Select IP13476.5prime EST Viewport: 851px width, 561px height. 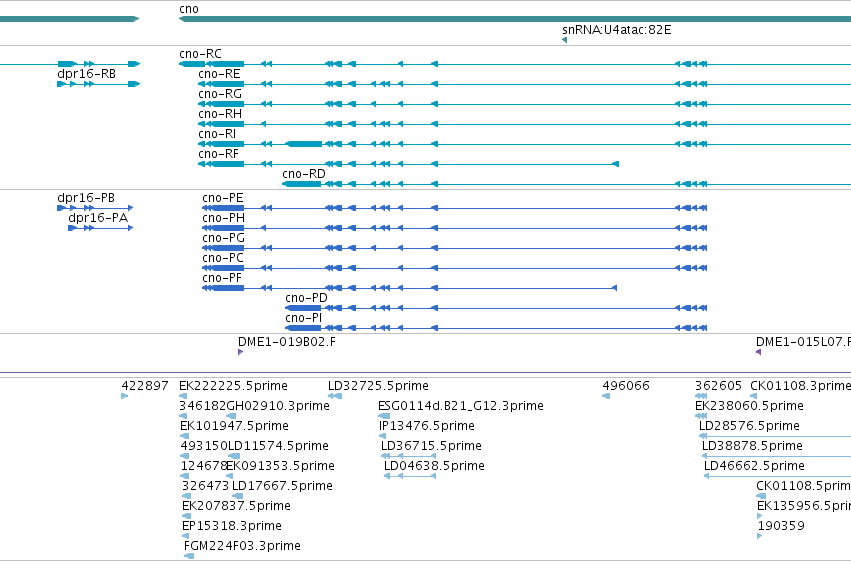(x=427, y=426)
